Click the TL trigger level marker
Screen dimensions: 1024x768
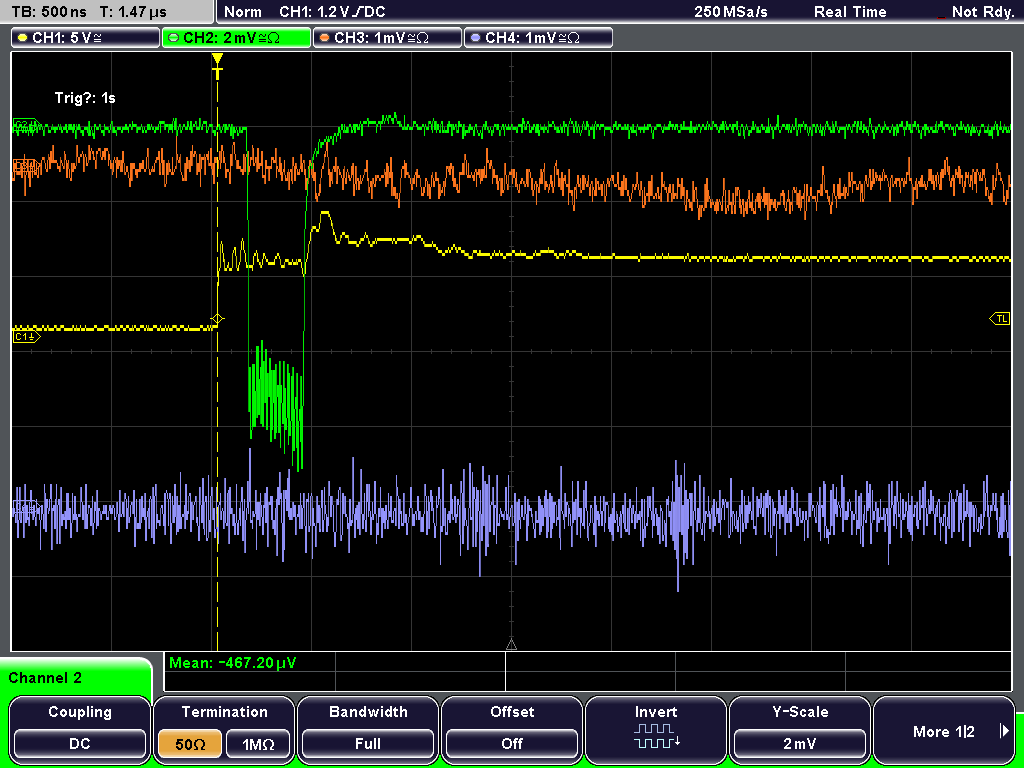tap(1000, 319)
